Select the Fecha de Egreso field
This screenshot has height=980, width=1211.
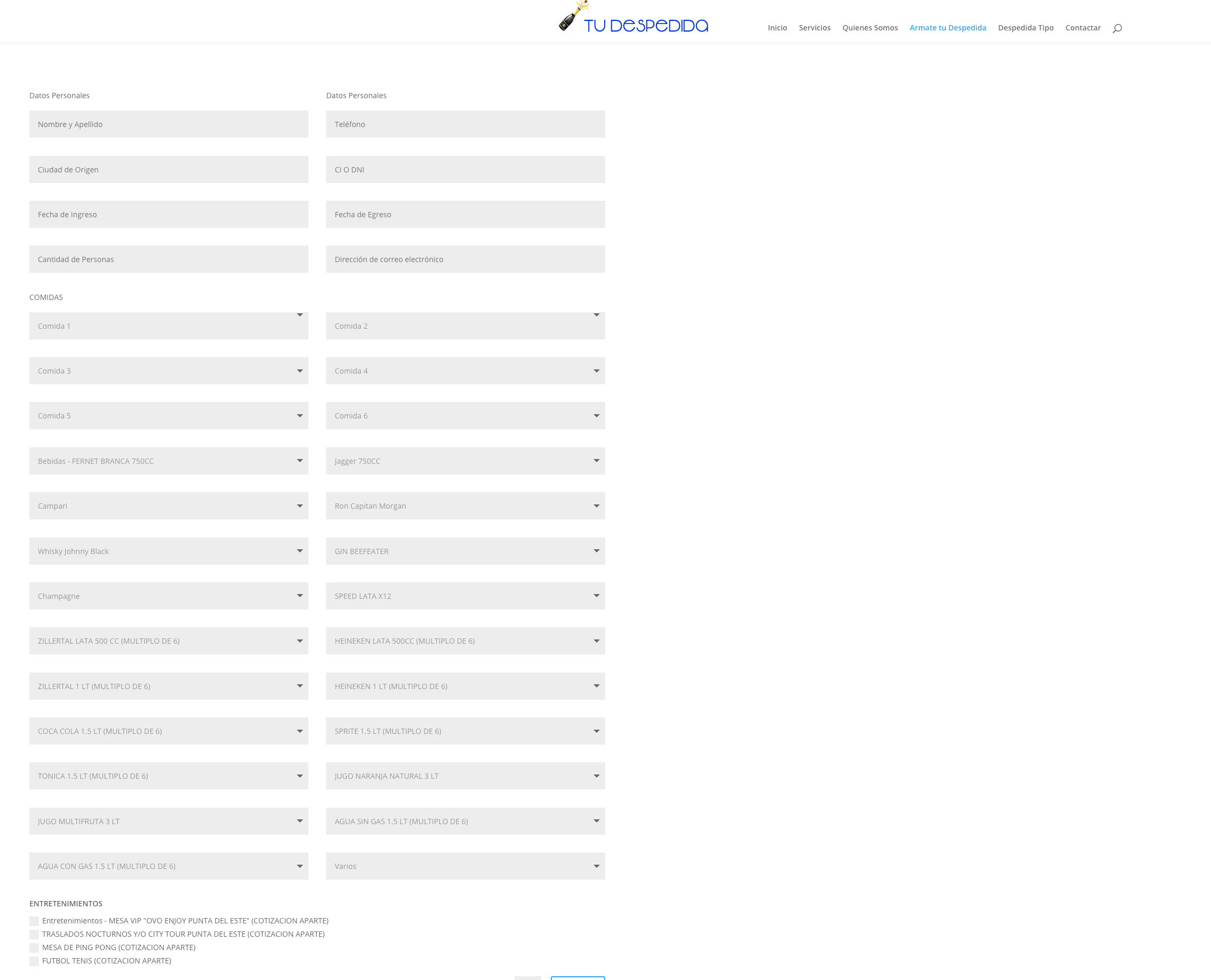(x=465, y=215)
